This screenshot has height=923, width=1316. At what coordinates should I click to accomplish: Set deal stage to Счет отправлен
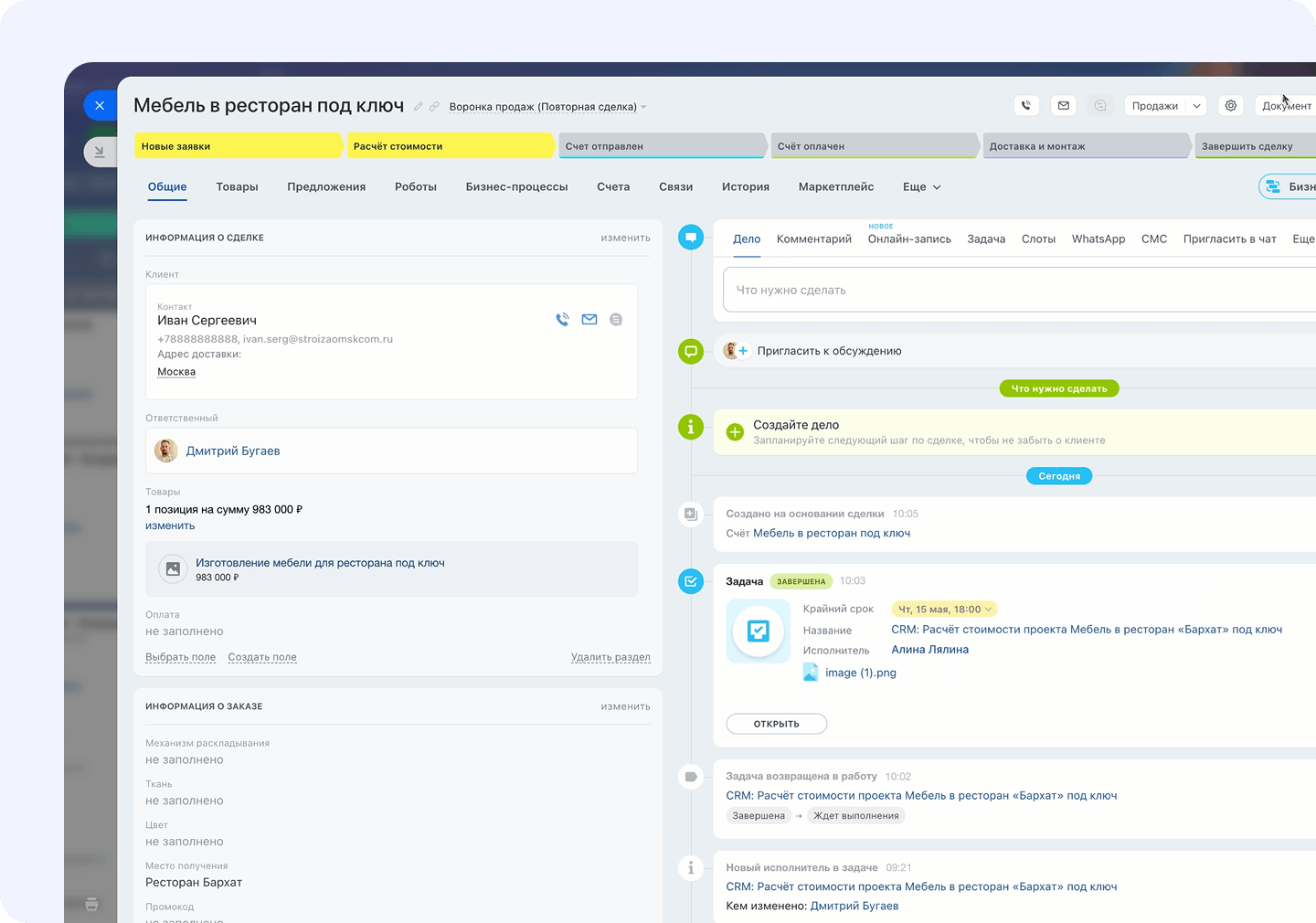coord(661,146)
